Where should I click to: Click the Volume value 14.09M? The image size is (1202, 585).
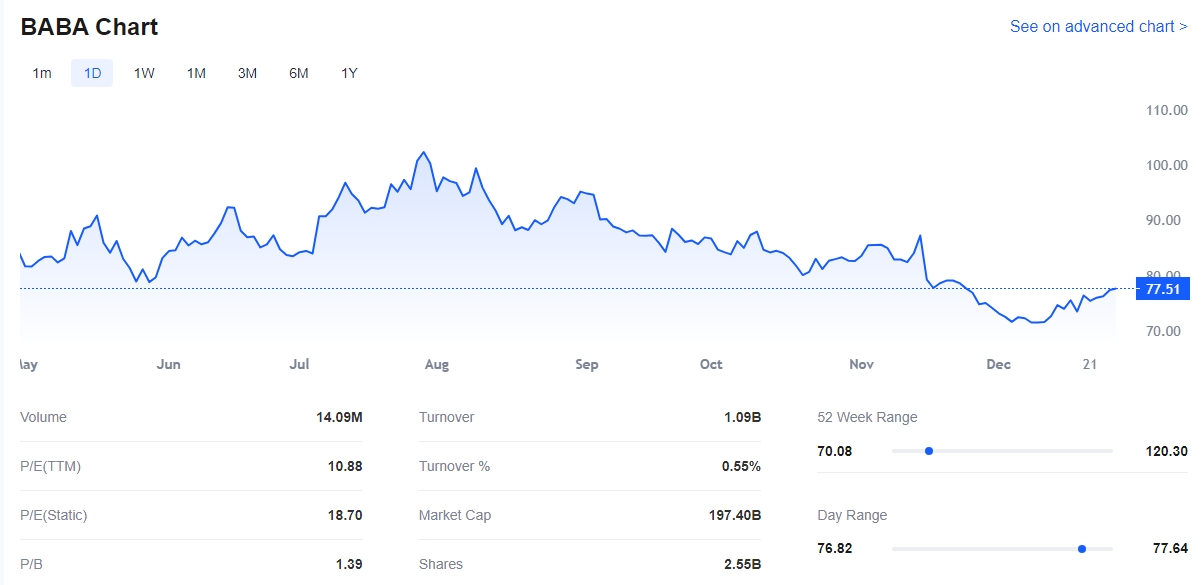pos(339,417)
